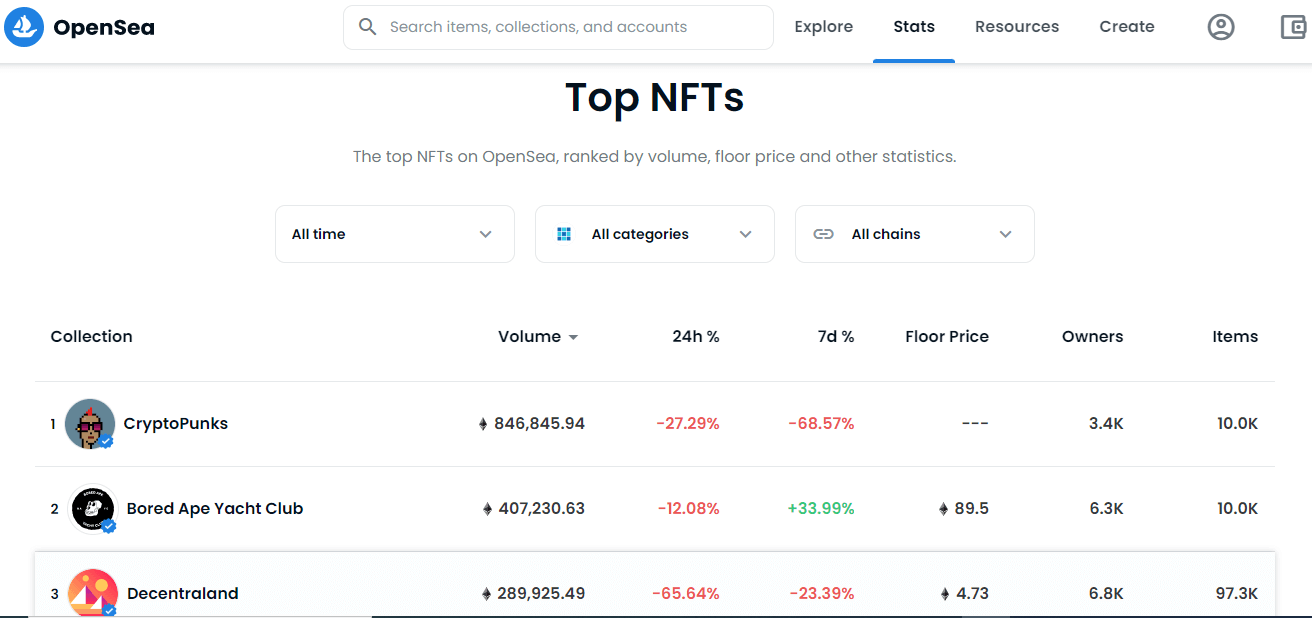Screen dimensions: 1312x618
Task: Click the Create link
Action: [x=1126, y=27]
